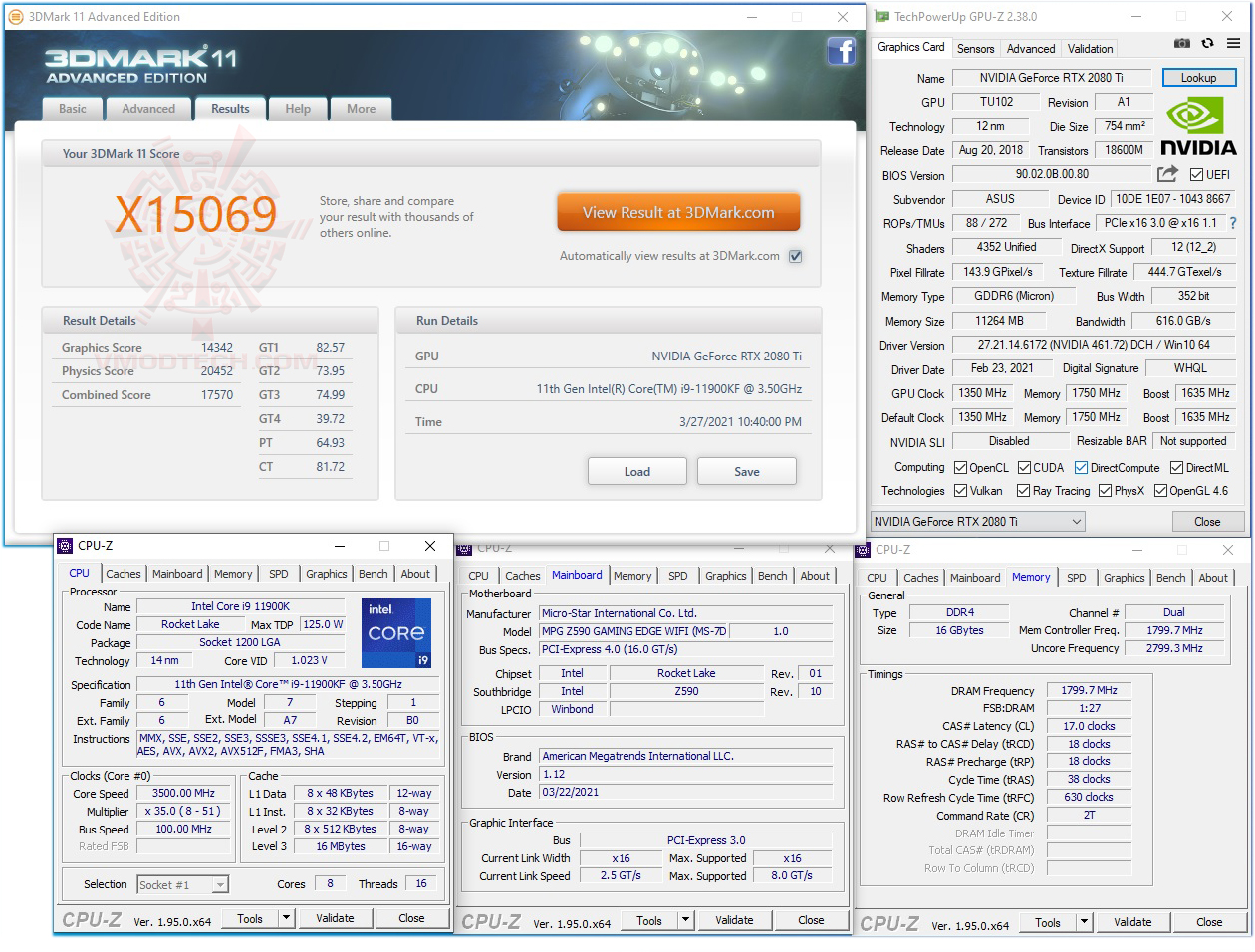Click Validate in the CPU-Z CPU window
1255x952 pixels.
click(x=335, y=918)
